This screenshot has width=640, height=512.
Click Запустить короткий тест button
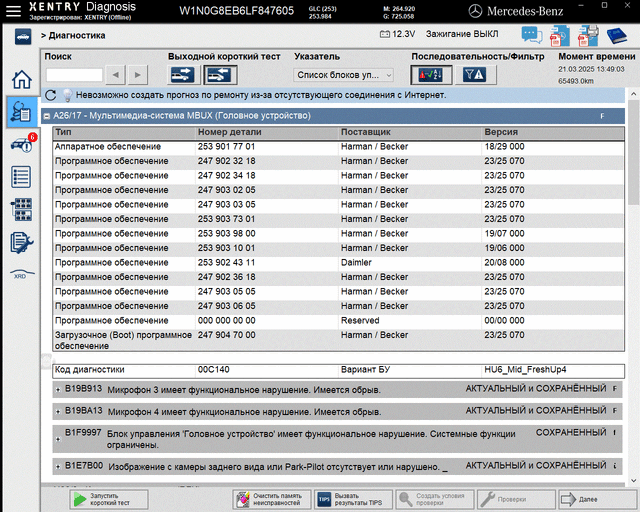(109, 499)
